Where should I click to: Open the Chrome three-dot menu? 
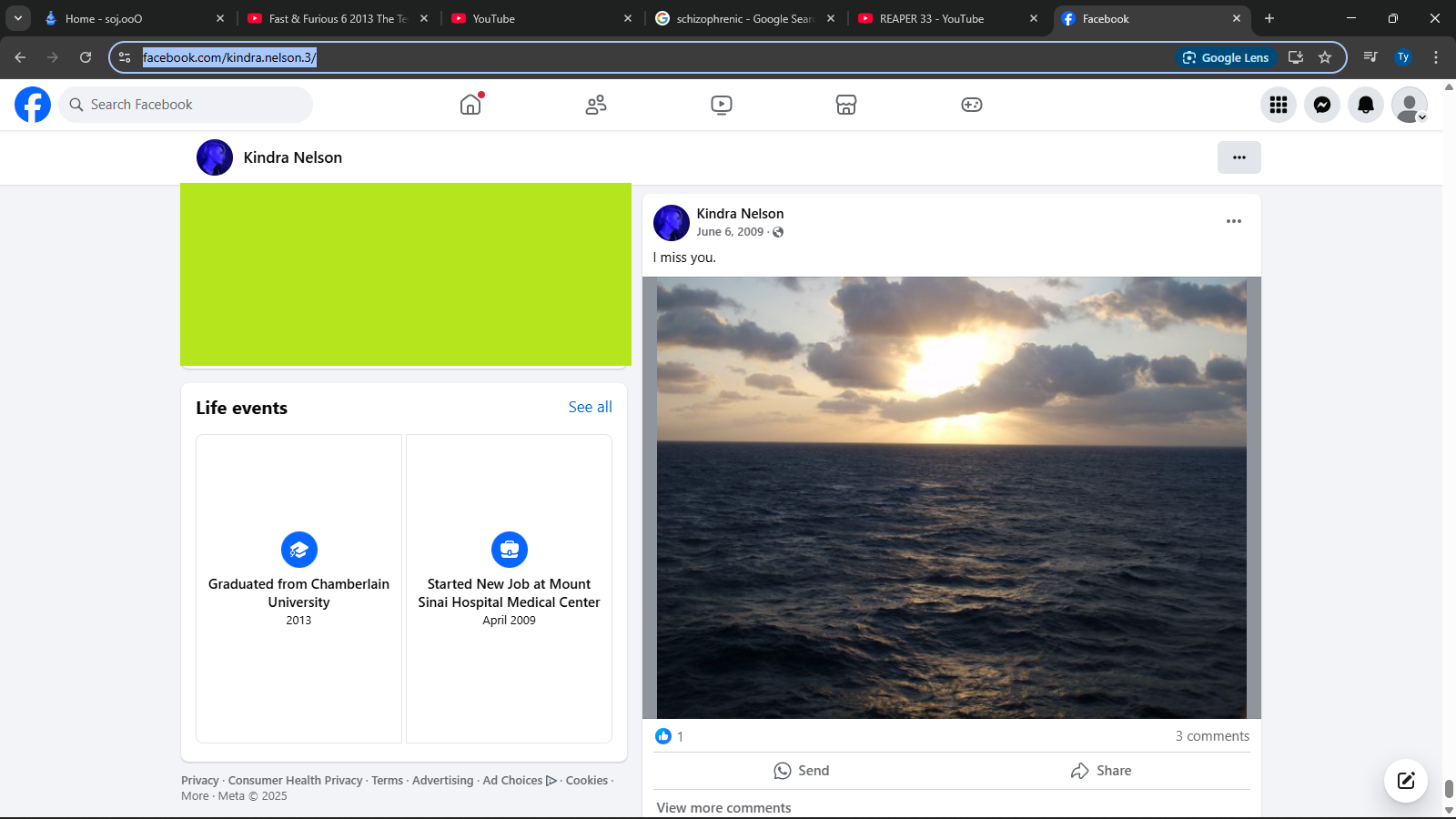[x=1436, y=57]
